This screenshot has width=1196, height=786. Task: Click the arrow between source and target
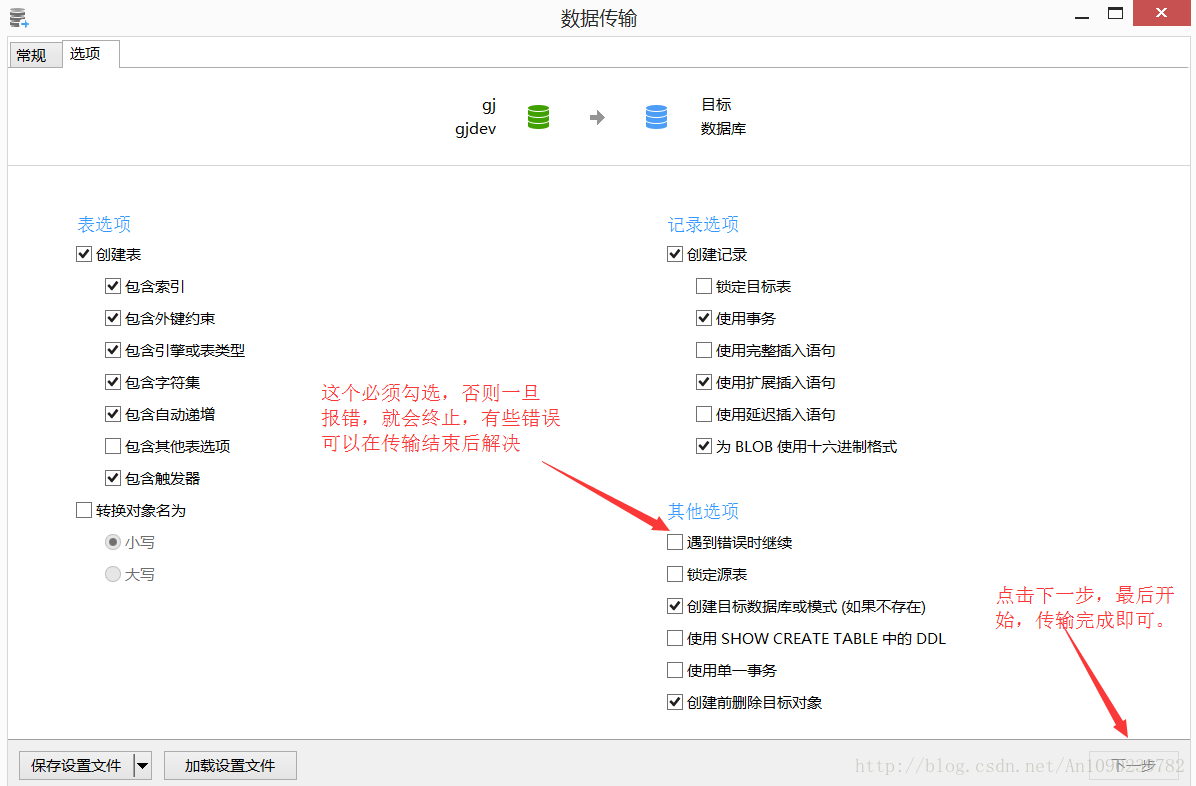coord(597,118)
